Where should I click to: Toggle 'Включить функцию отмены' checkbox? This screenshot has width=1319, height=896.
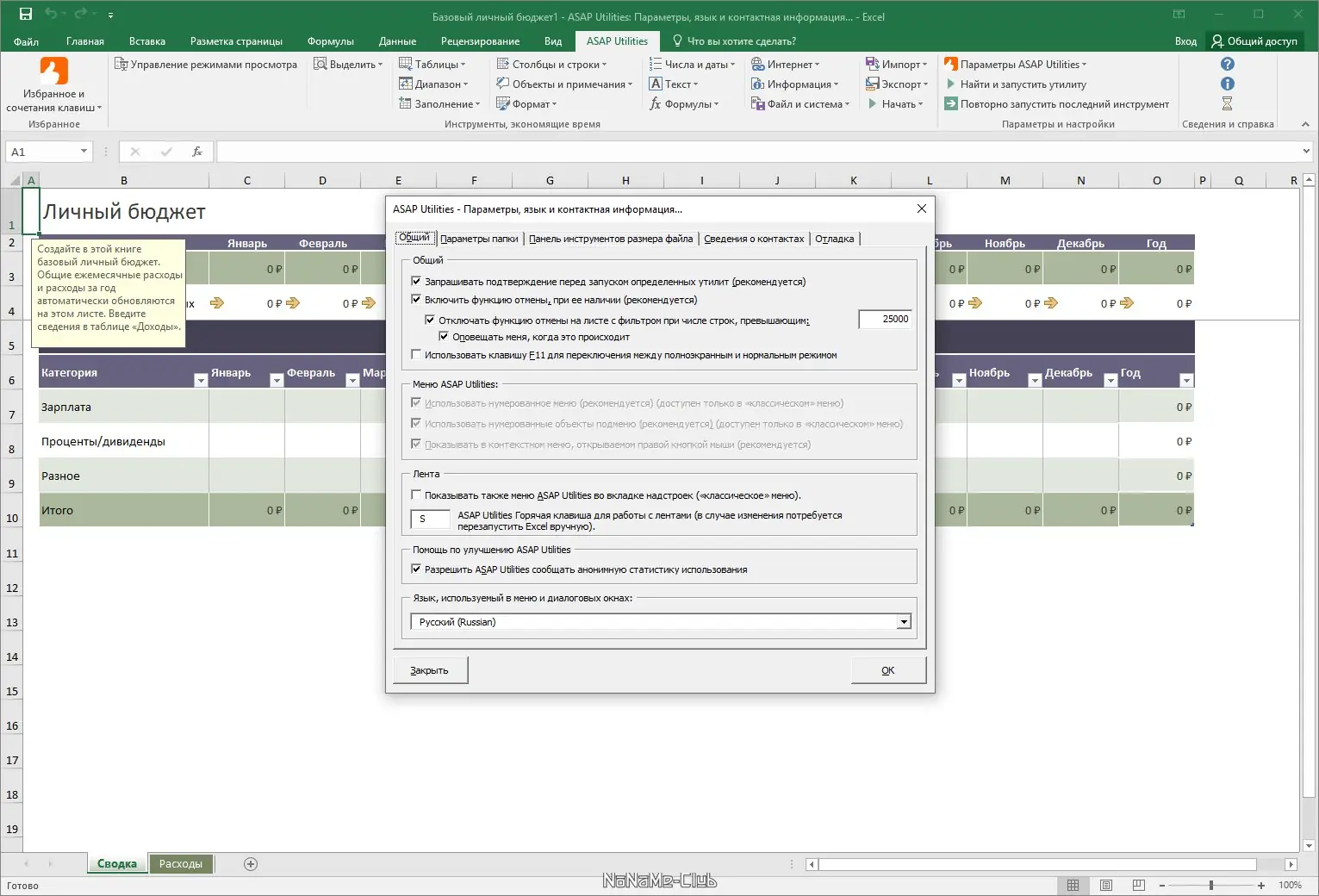point(416,300)
